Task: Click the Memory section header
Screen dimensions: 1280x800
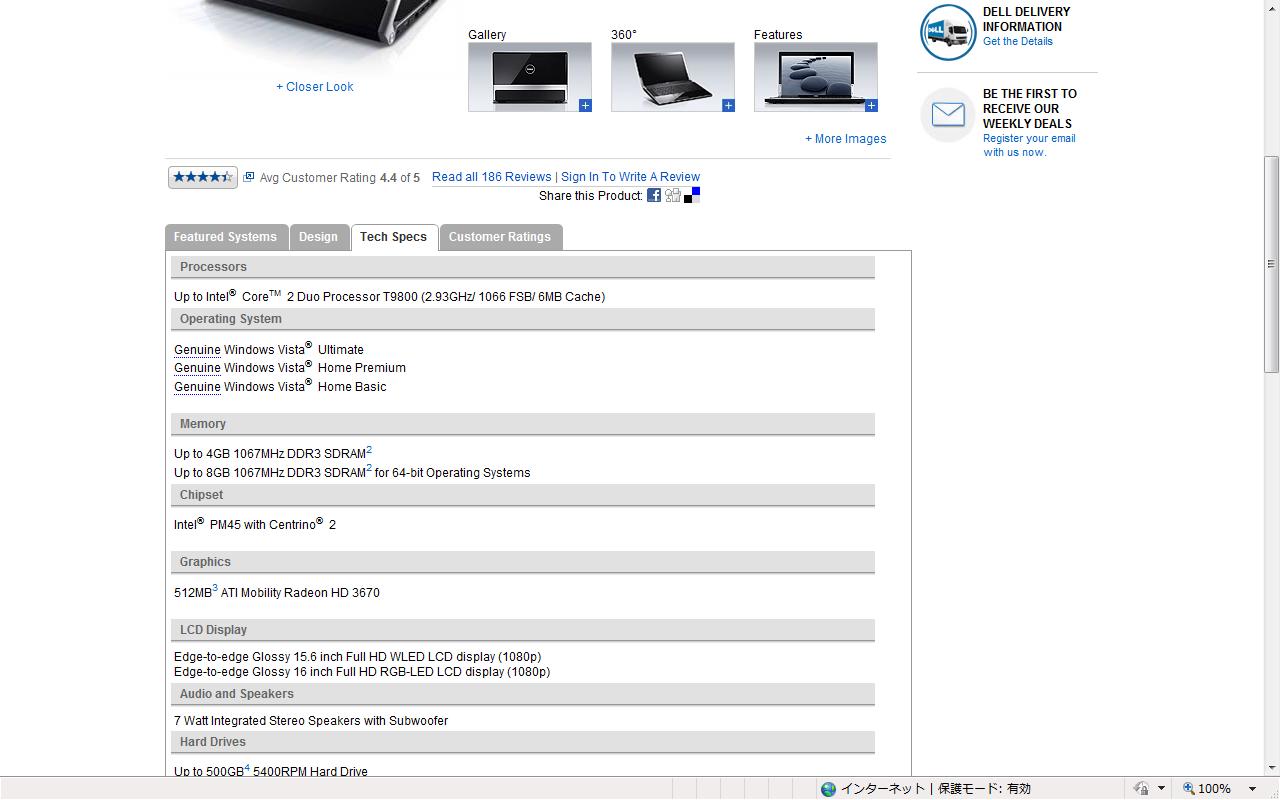Action: pyautogui.click(x=523, y=424)
